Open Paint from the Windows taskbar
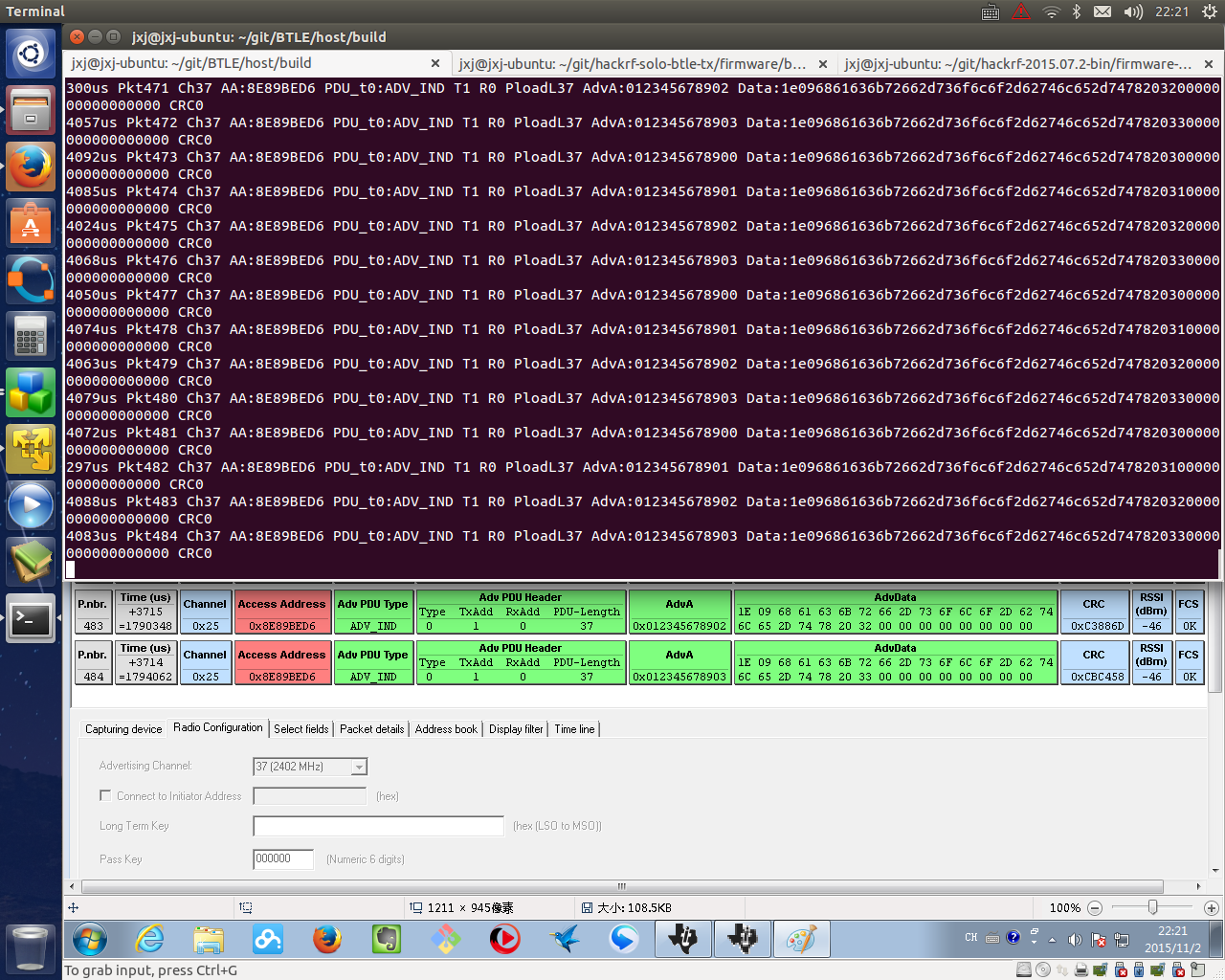The image size is (1225, 980). click(x=801, y=940)
